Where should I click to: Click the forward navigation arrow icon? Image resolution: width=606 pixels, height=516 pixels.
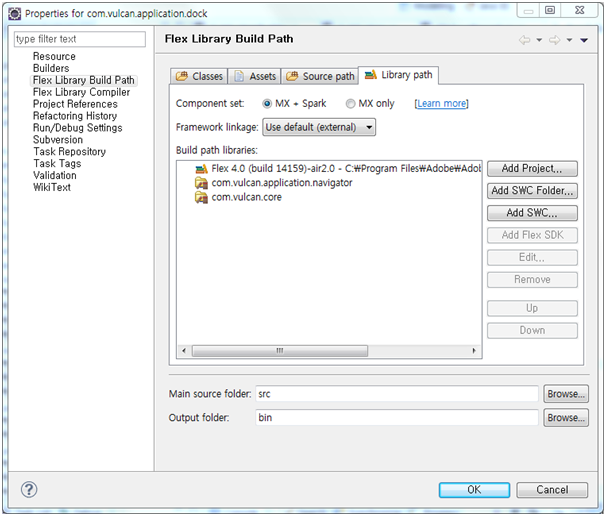[555, 40]
